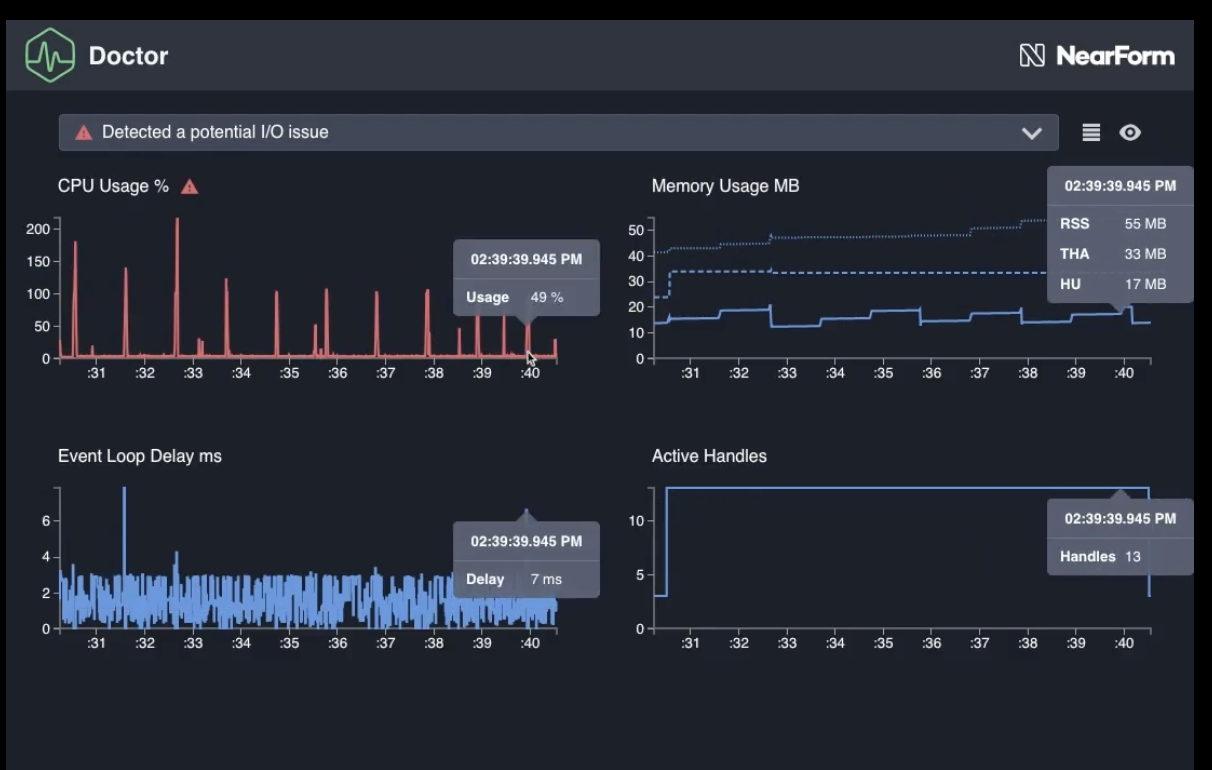Select the Active Handles chart heading

pyautogui.click(x=709, y=456)
